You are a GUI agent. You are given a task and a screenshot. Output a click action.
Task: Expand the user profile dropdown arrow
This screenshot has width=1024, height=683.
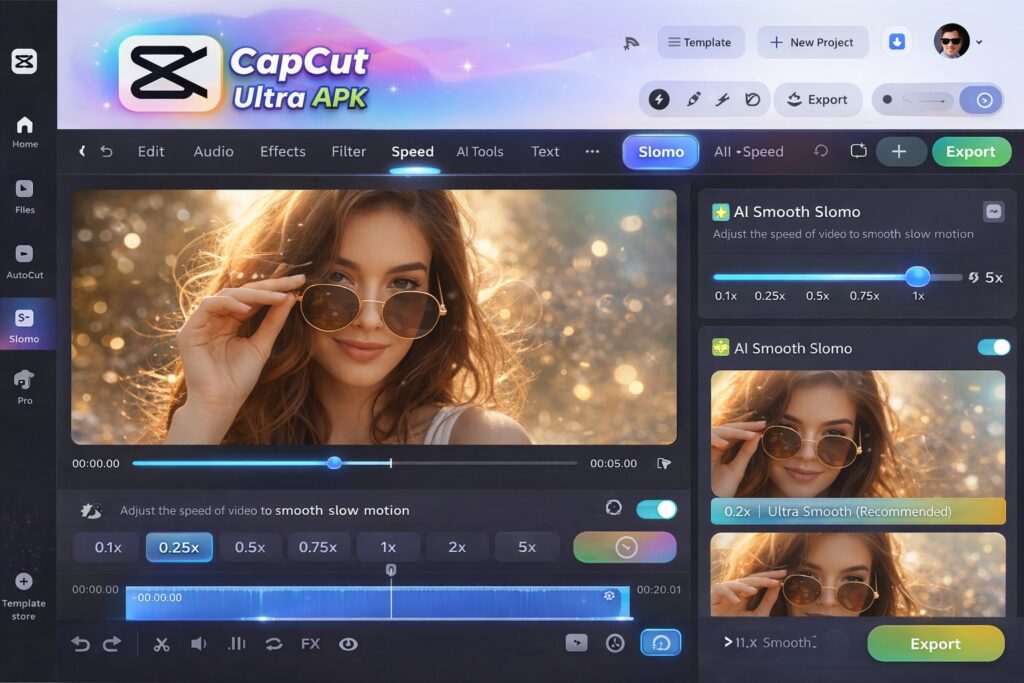click(x=979, y=43)
